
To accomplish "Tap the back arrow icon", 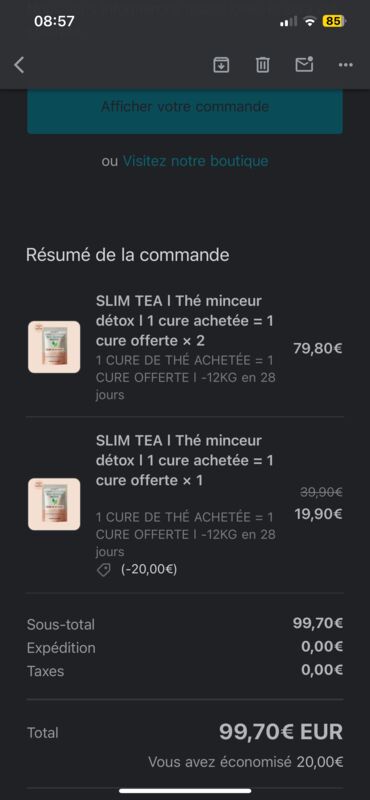I will click(x=19, y=65).
